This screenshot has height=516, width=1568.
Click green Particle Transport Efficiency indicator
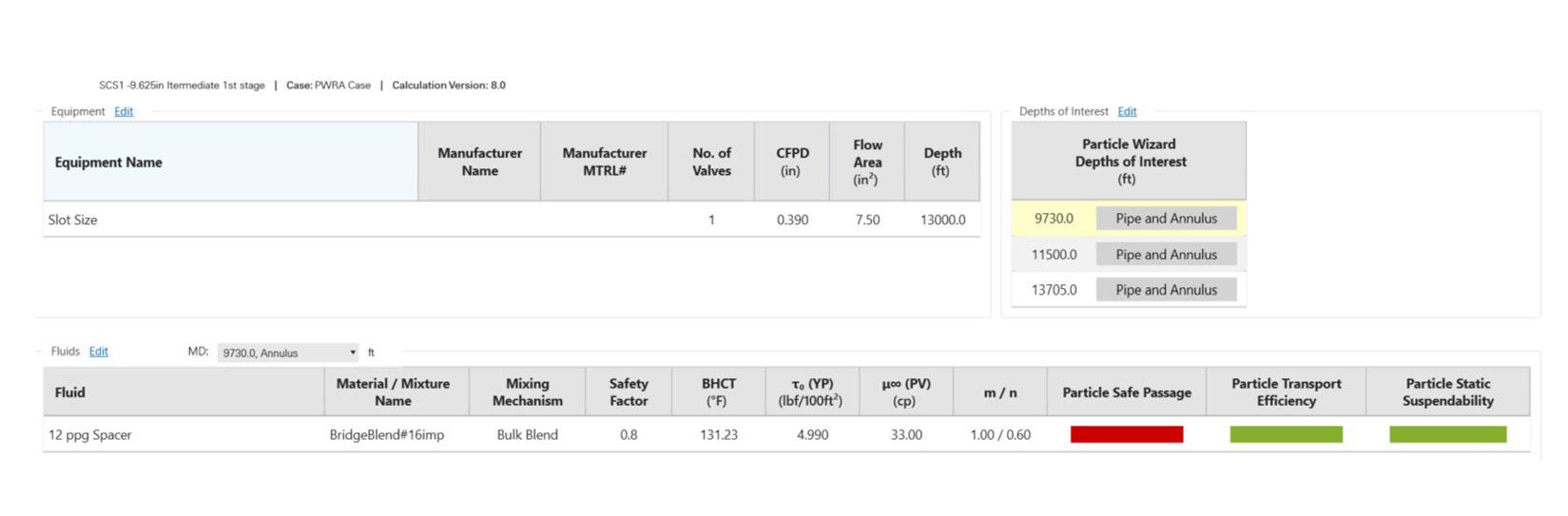[1286, 434]
